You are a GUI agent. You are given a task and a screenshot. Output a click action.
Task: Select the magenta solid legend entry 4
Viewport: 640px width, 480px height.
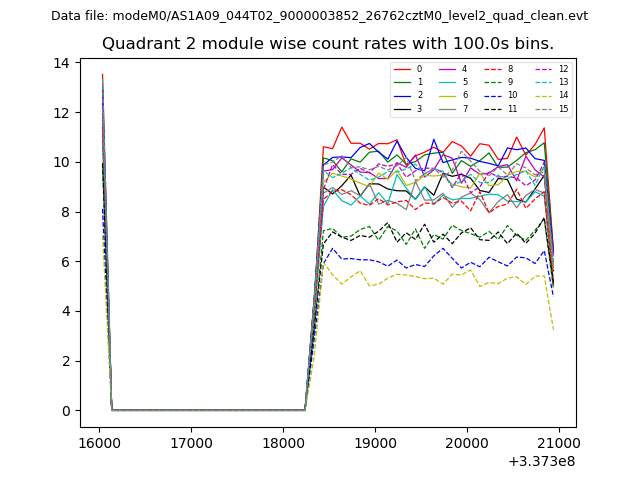click(x=454, y=69)
